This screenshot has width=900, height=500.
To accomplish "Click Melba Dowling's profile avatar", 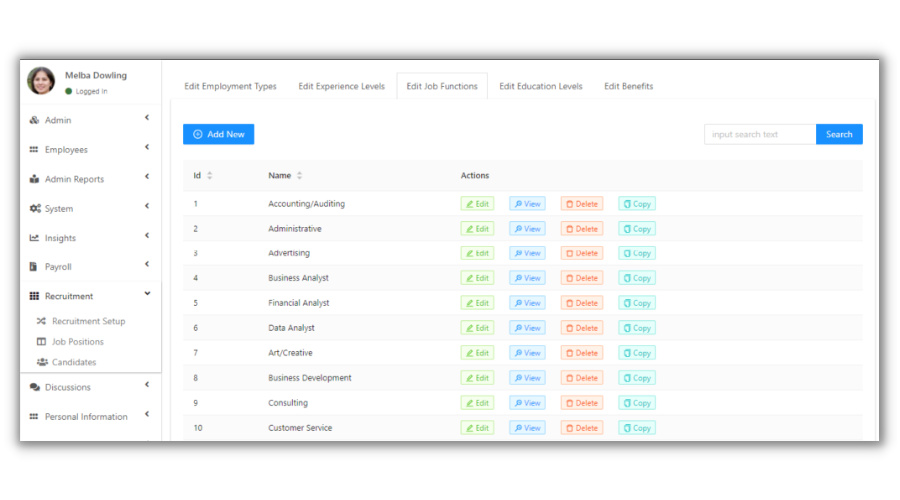I will coord(41,81).
